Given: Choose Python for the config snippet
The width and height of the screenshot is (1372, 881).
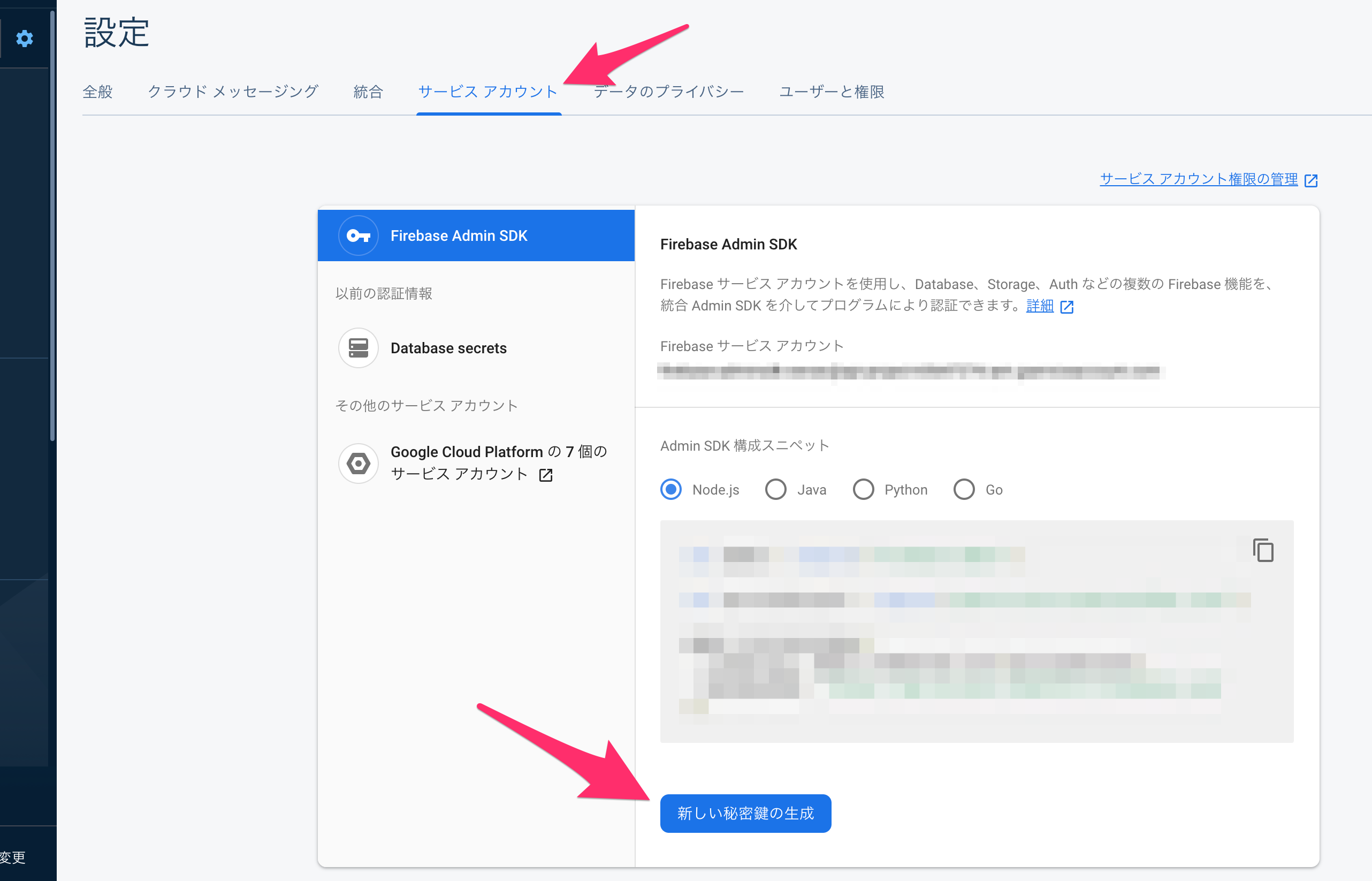Looking at the screenshot, I should (863, 490).
